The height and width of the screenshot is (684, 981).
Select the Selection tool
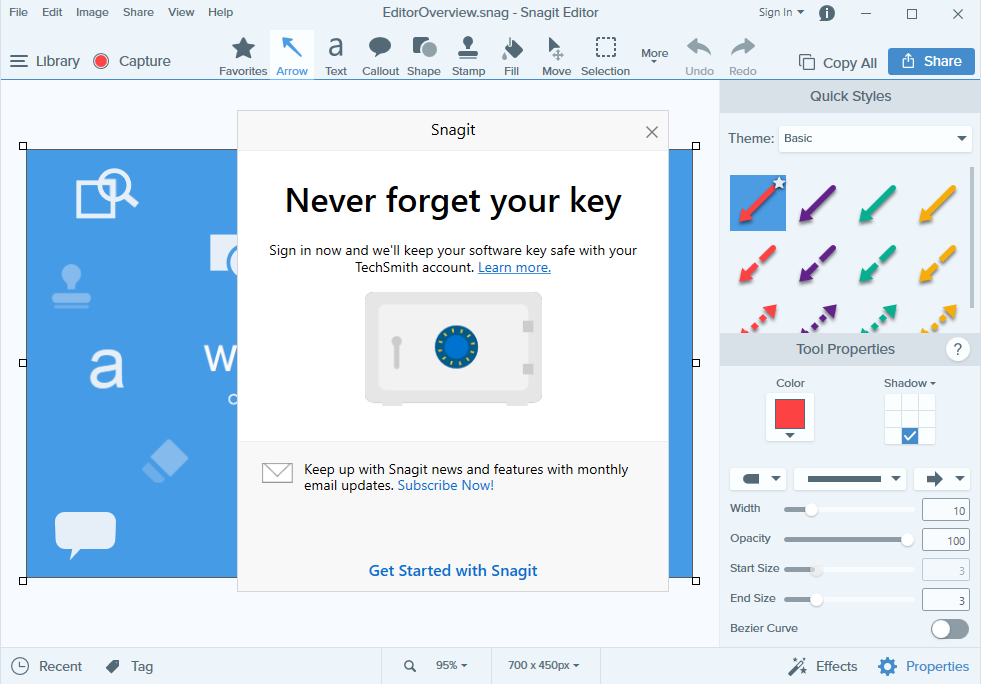tap(605, 56)
